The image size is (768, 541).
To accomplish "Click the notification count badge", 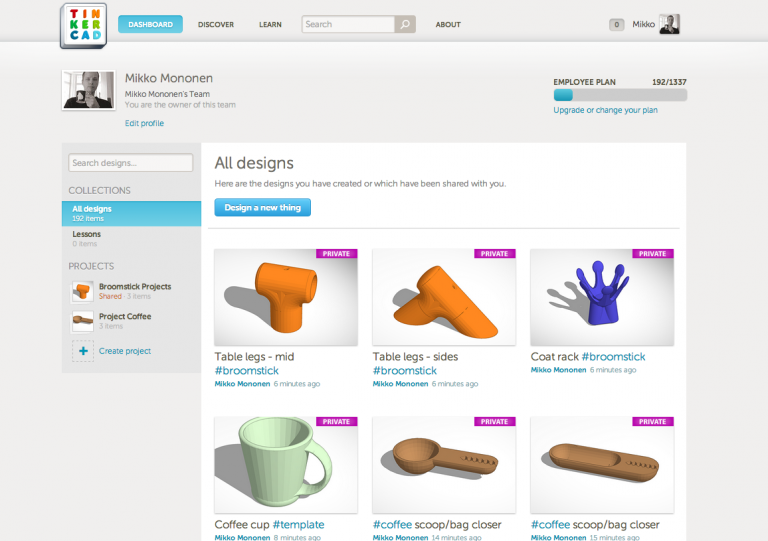I will (x=617, y=24).
